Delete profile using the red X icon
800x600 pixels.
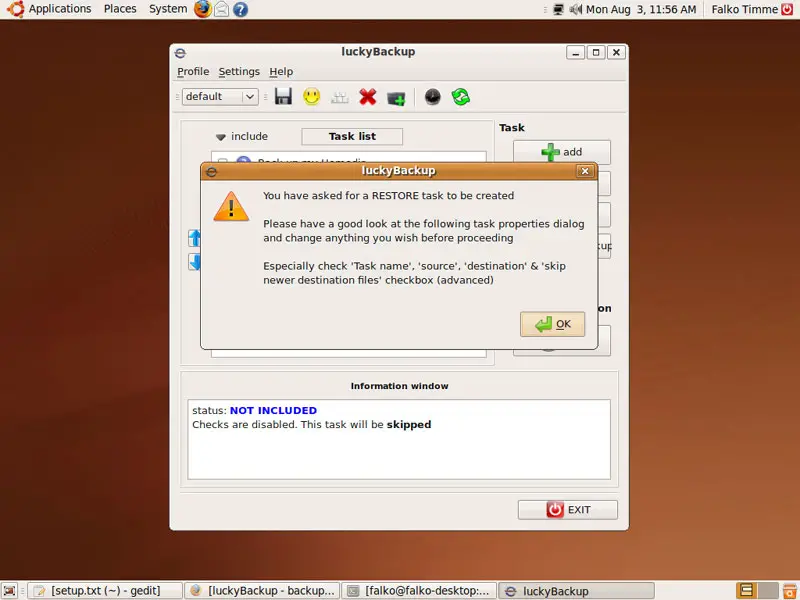coord(367,96)
